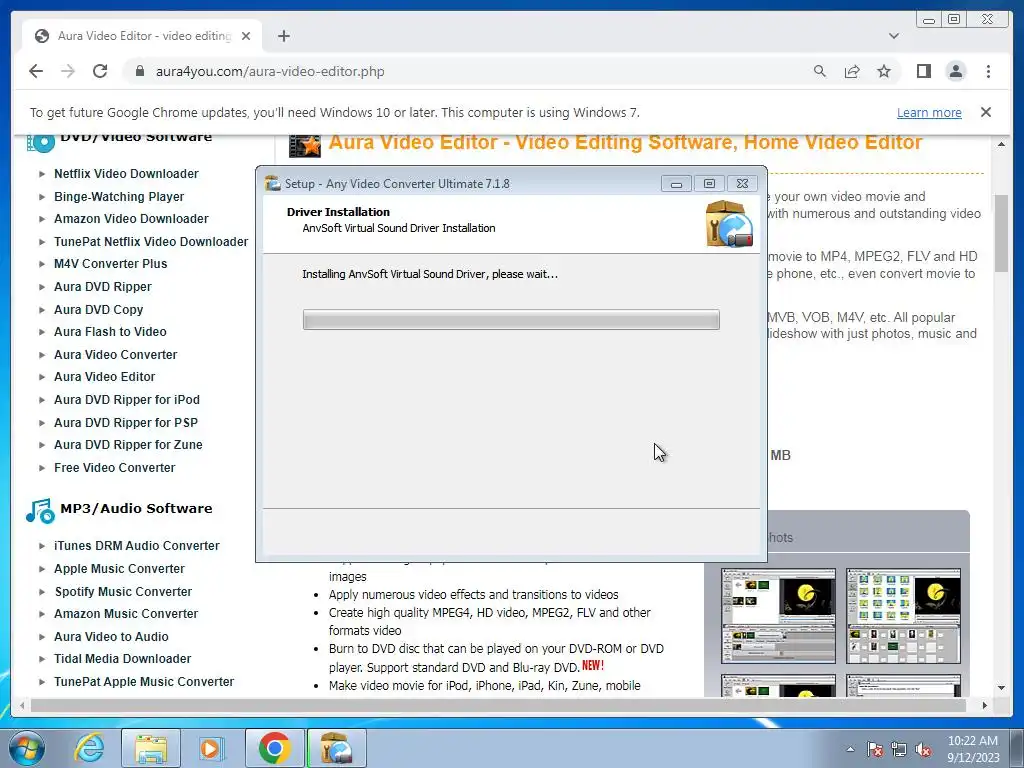Switch to Chrome in taskbar

pos(274,748)
